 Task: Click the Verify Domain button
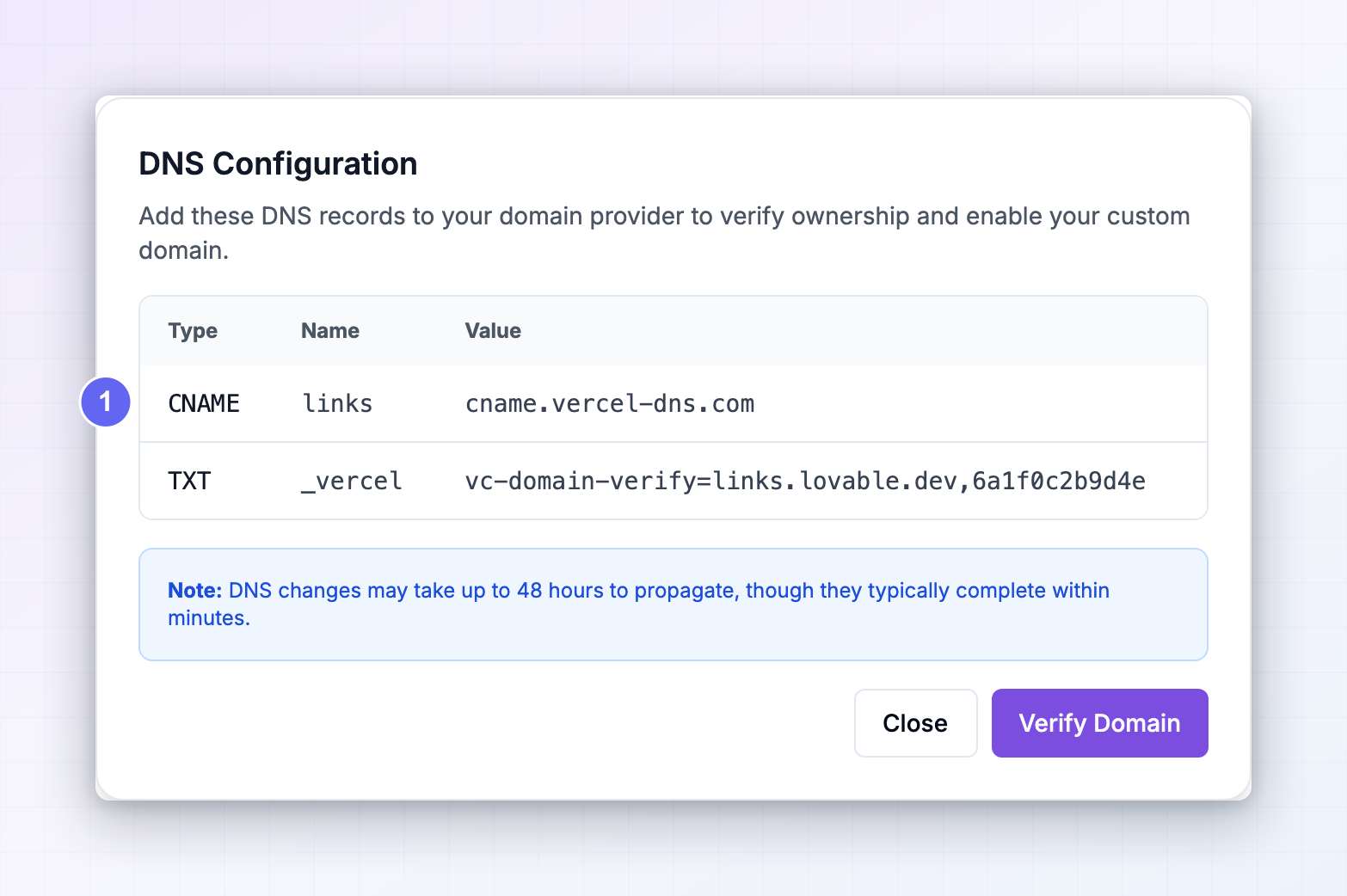click(x=1099, y=723)
